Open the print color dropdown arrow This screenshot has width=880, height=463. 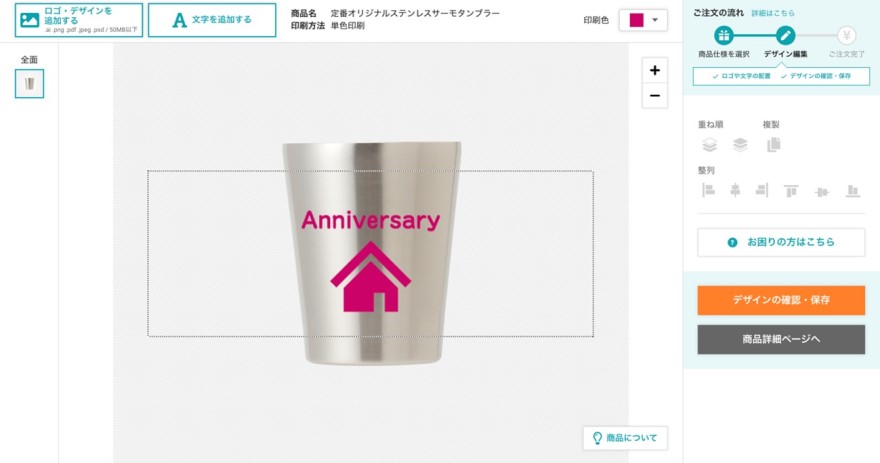point(655,20)
